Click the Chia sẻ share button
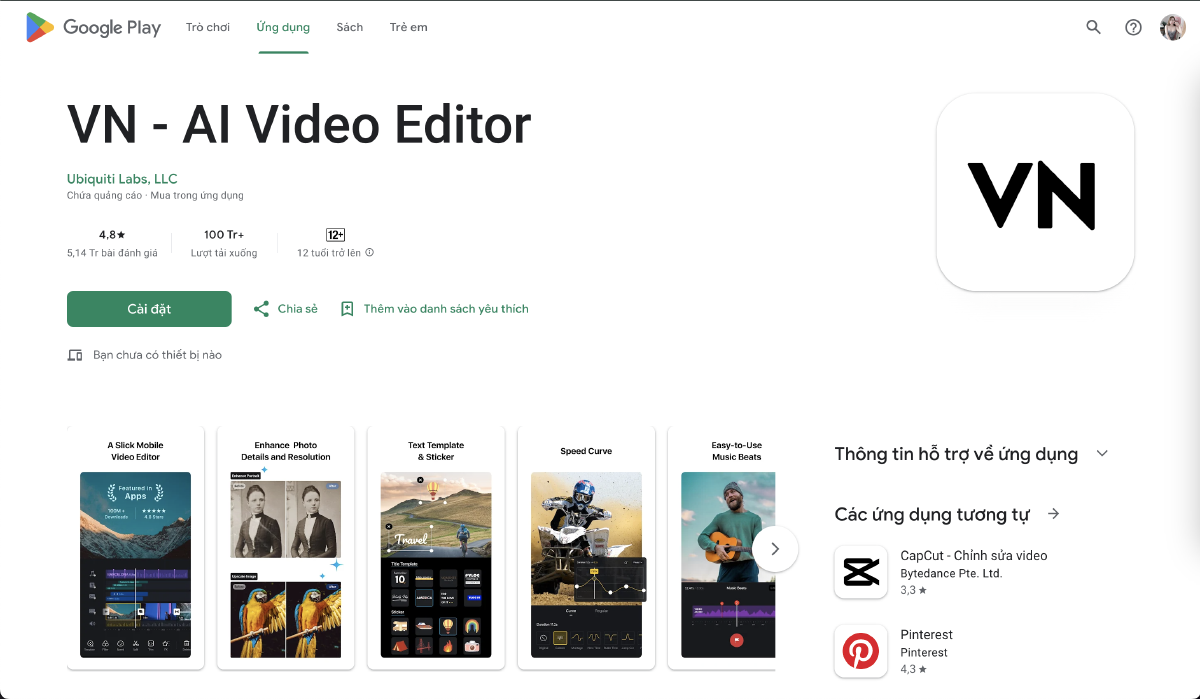This screenshot has height=699, width=1200. point(285,309)
